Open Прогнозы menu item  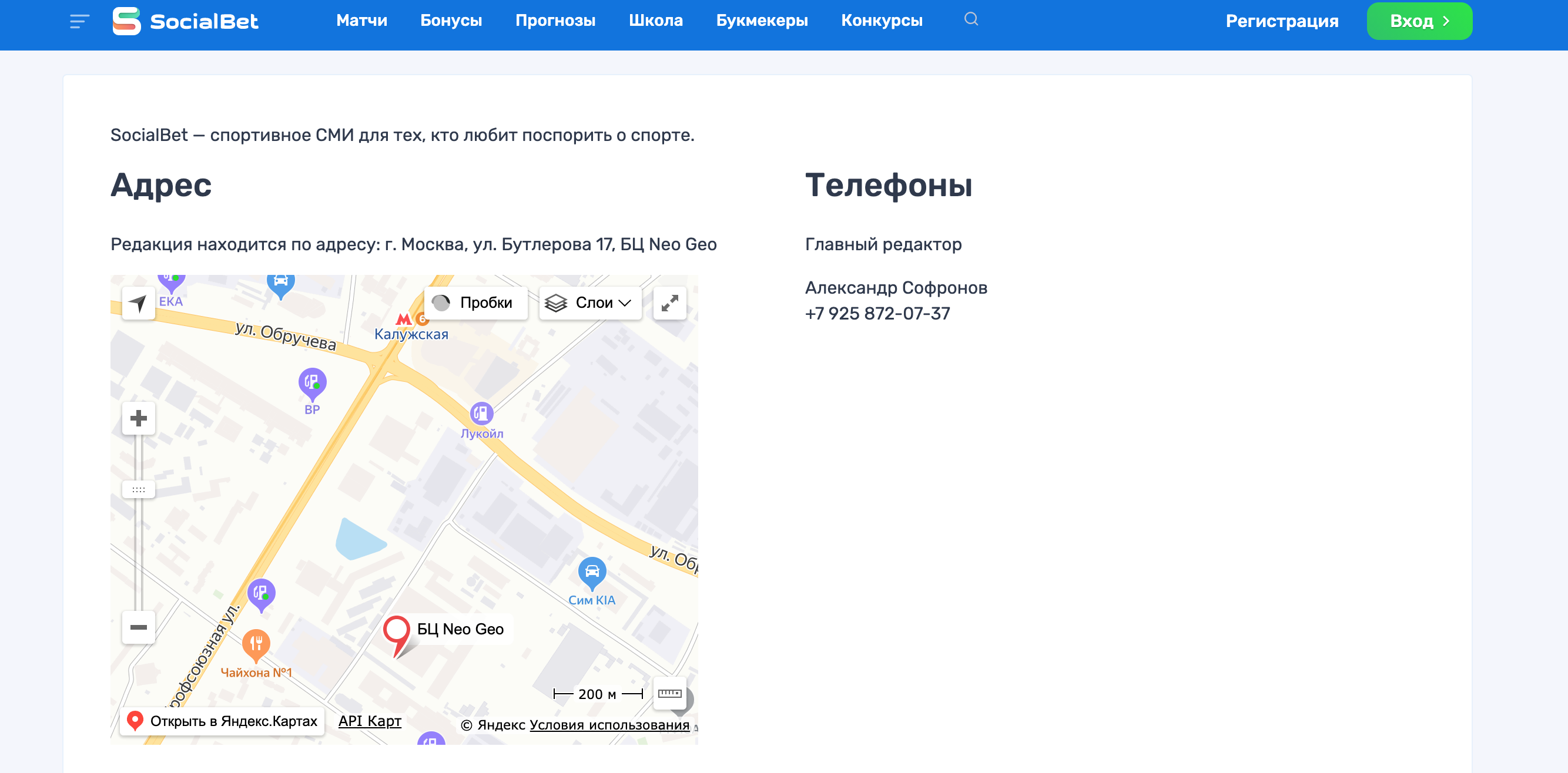555,21
